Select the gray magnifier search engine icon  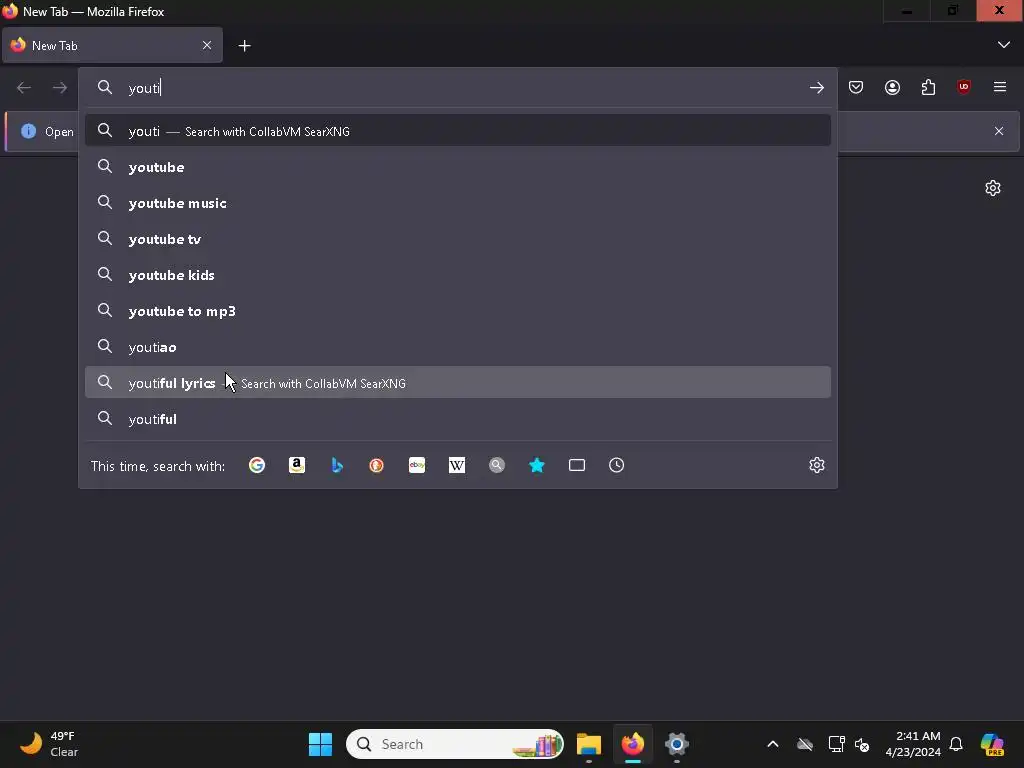pos(497,465)
